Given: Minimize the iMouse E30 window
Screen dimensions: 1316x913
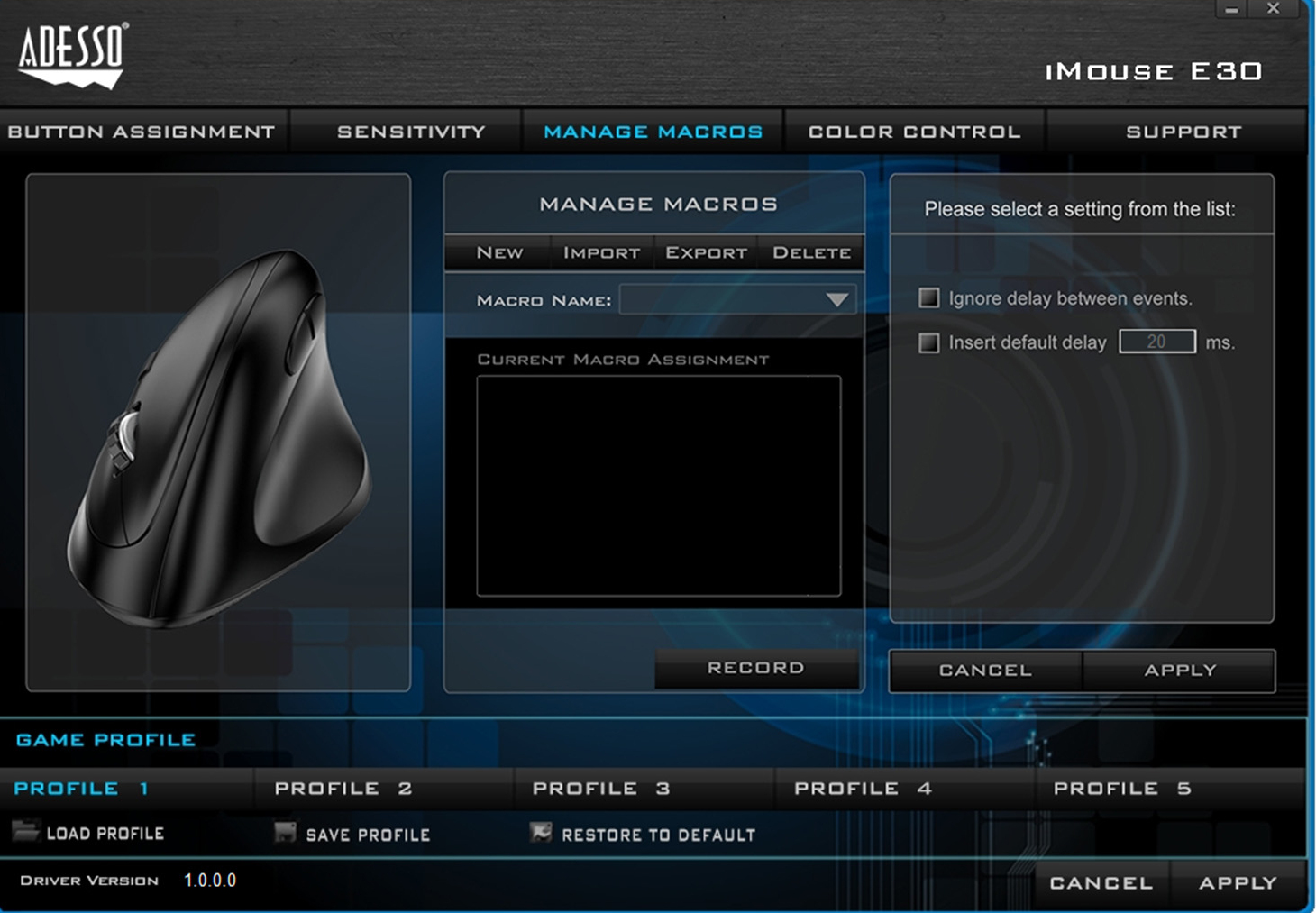Looking at the screenshot, I should [x=1231, y=9].
